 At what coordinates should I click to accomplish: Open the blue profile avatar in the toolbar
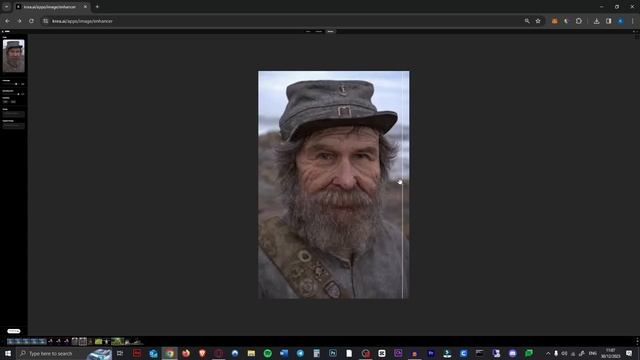click(x=620, y=21)
